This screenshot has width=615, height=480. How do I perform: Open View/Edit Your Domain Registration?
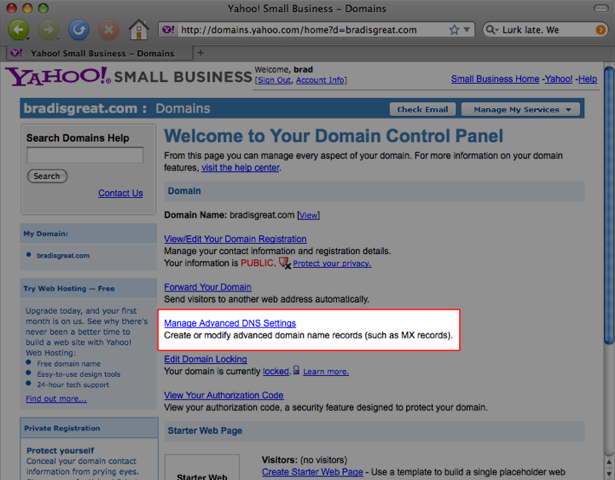[235, 239]
